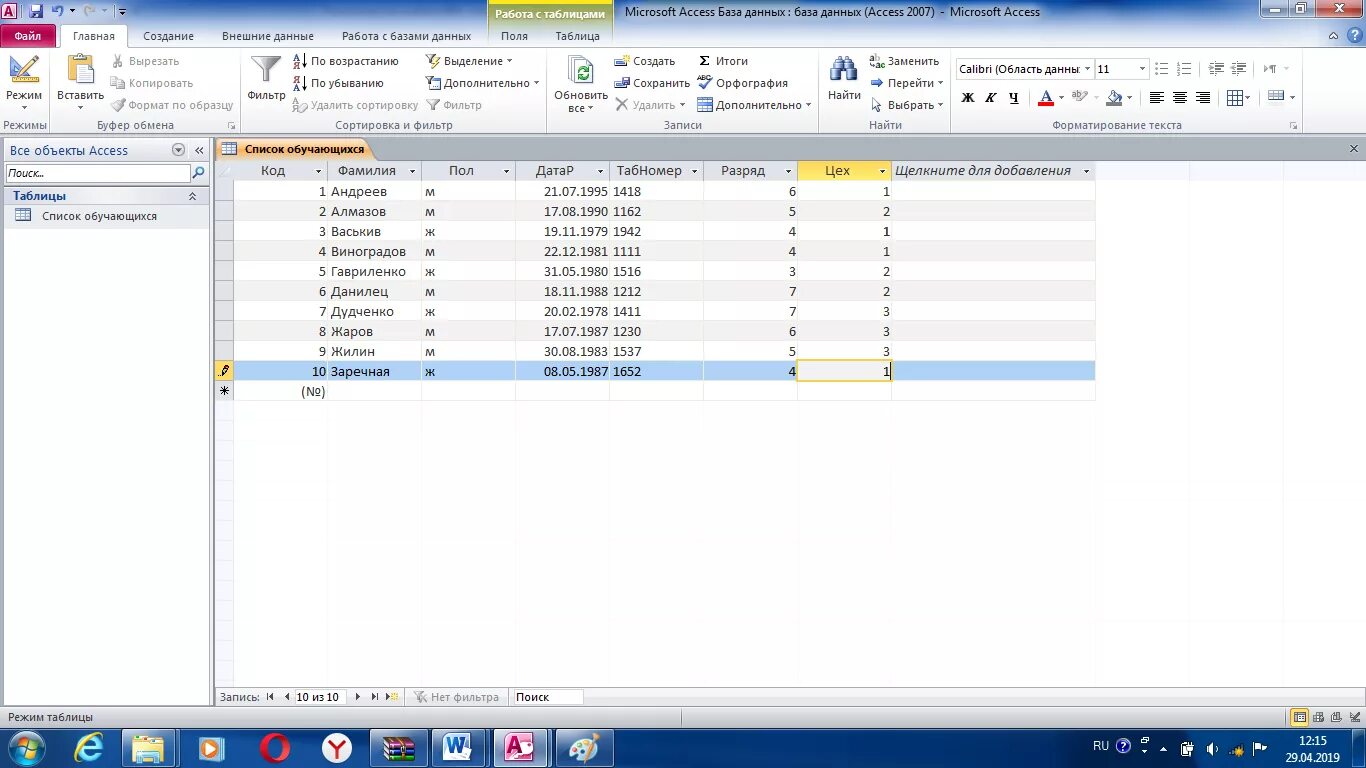Create a new record with Создать

(645, 61)
